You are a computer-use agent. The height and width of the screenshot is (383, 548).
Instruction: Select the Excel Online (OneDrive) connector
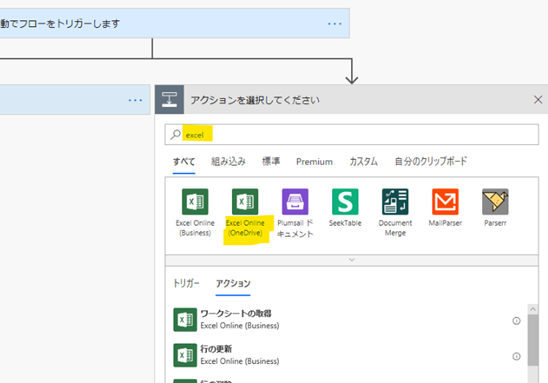[x=245, y=212]
